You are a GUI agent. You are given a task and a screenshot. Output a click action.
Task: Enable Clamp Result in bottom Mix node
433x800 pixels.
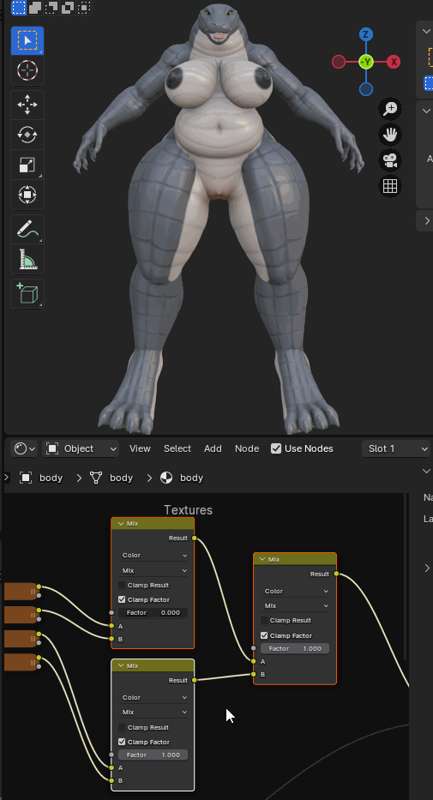(x=121, y=728)
